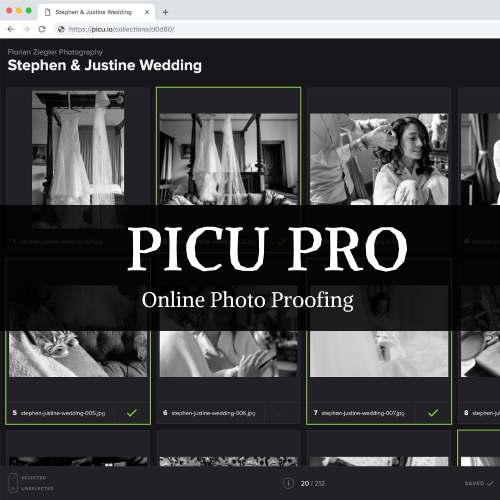500x500 pixels.
Task: Click the browser forward arrow
Action: click(x=26, y=29)
